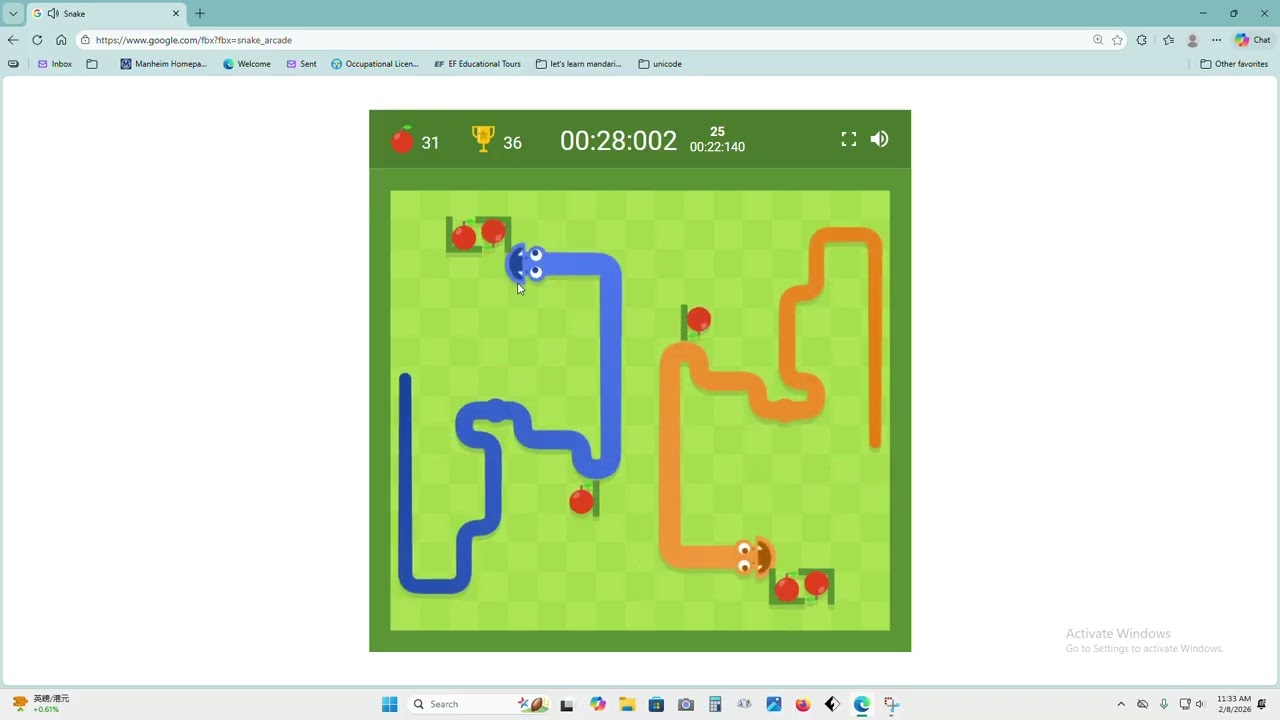Open a new browser tab
This screenshot has height=720, width=1280.
click(x=200, y=14)
